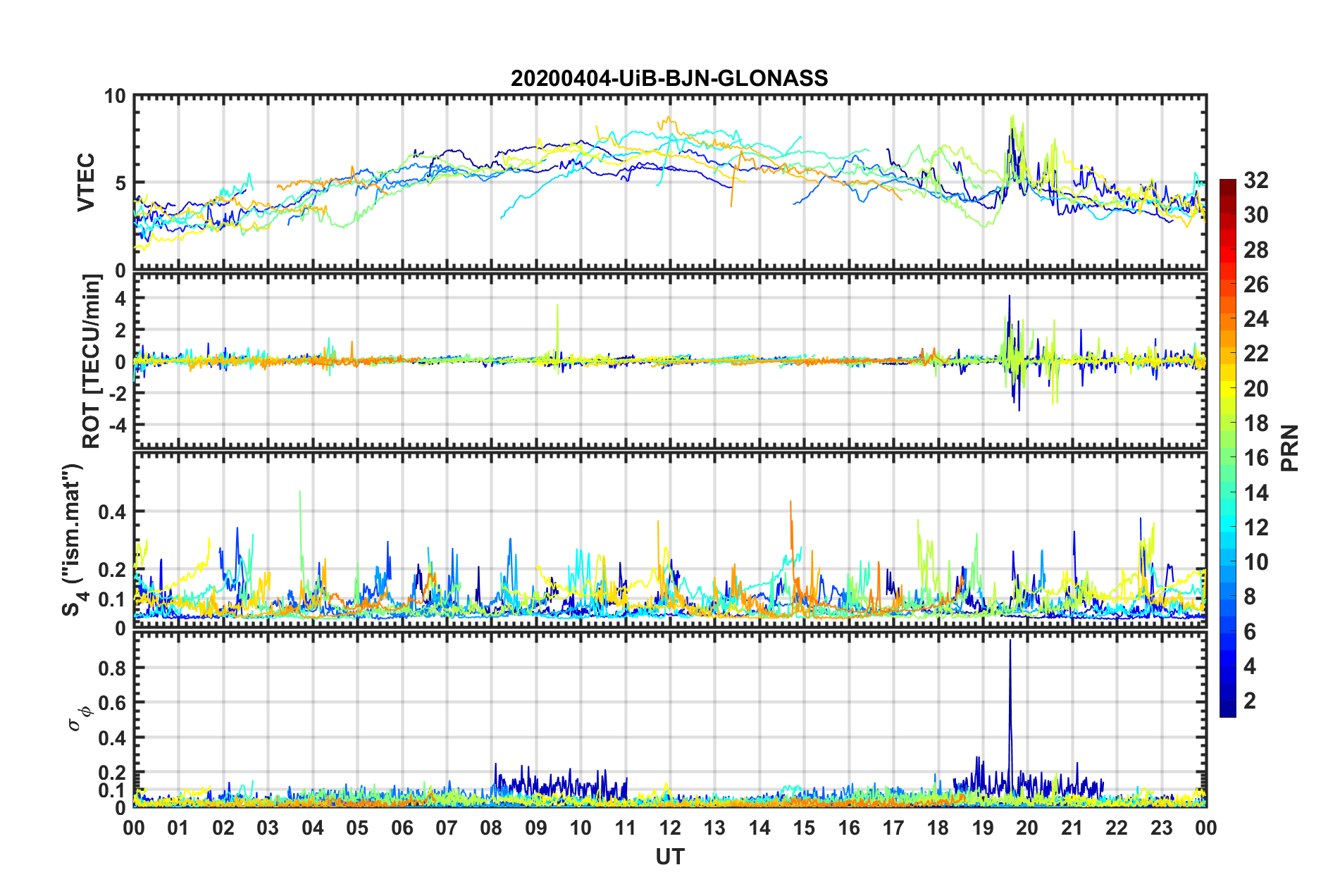Click the plot title 20200404-UiB-BJN-GLONASS

click(669, 77)
